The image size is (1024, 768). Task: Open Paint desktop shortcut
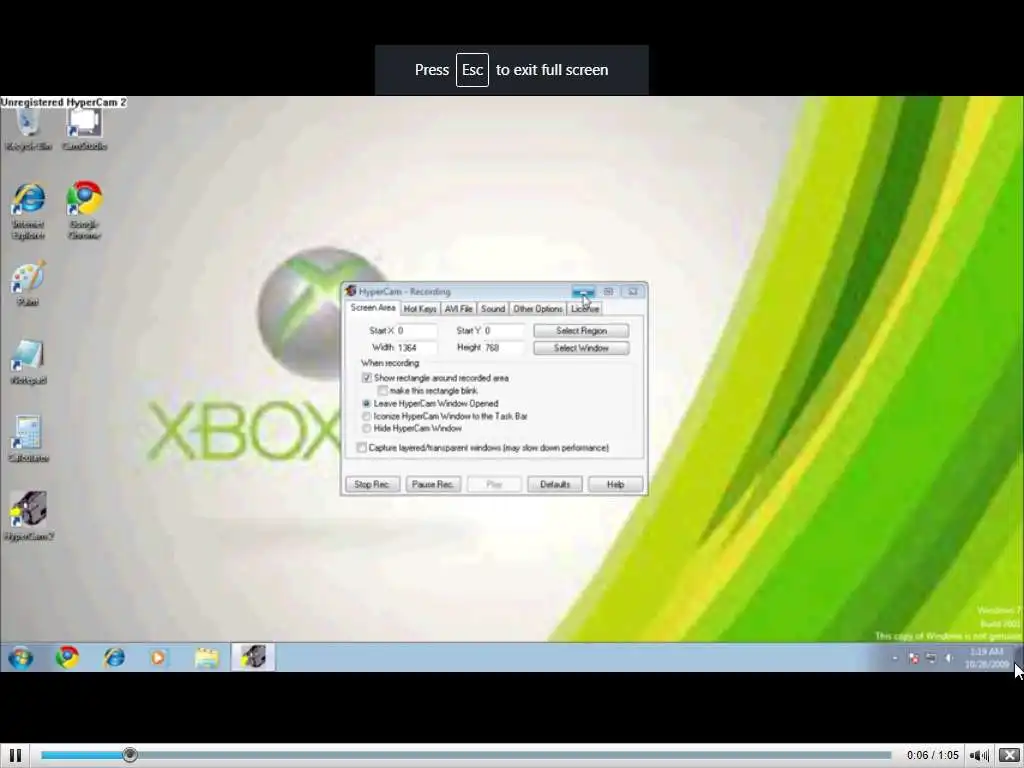coord(28,284)
